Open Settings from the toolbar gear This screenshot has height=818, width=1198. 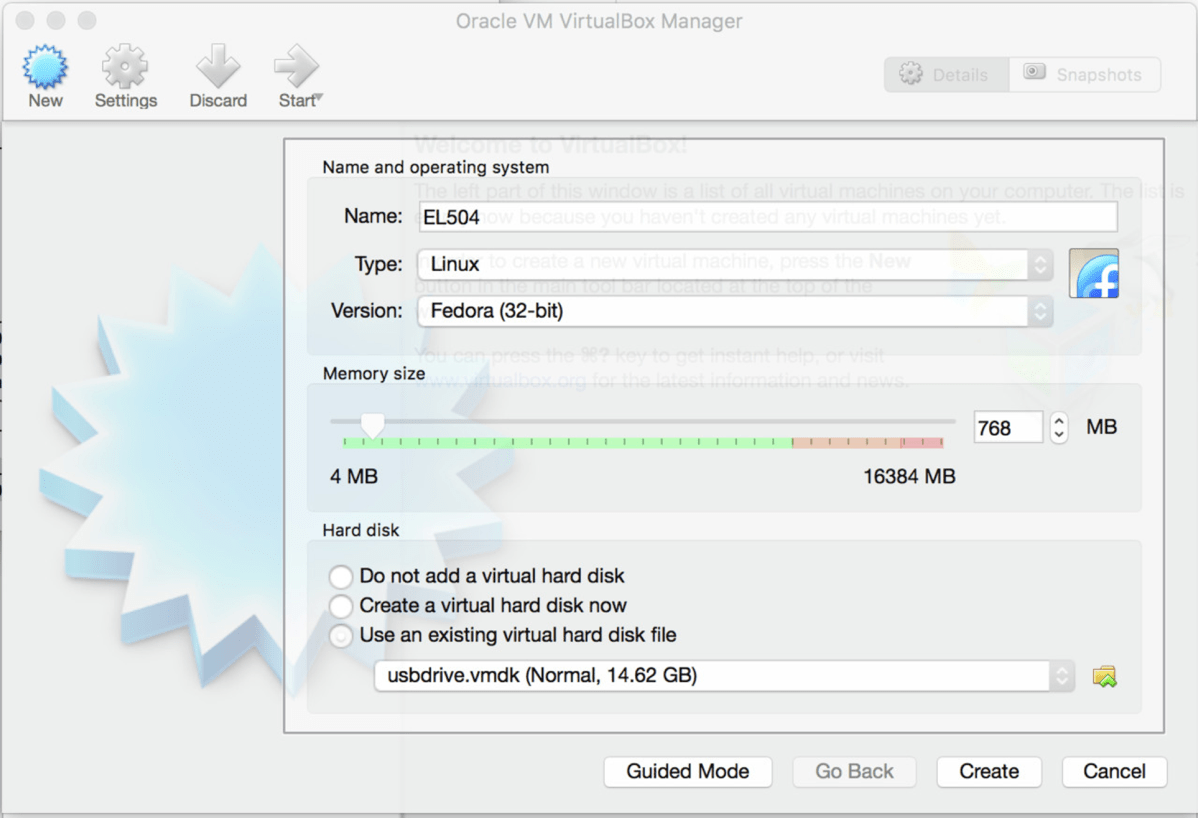pyautogui.click(x=125, y=67)
